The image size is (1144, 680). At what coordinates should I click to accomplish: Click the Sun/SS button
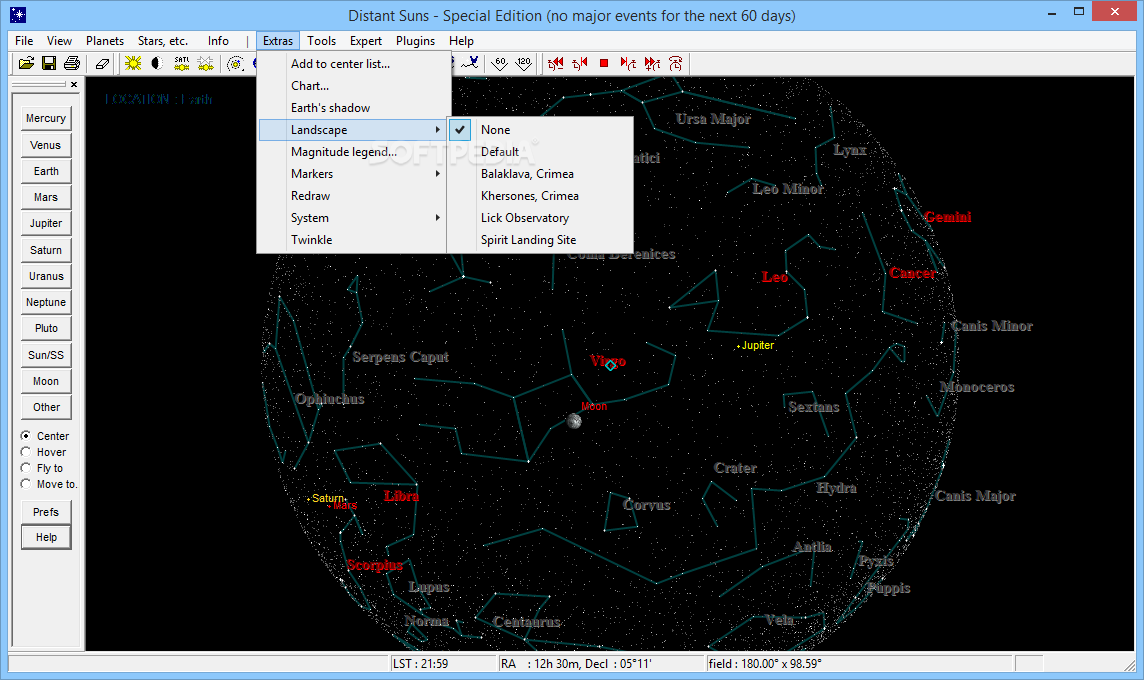tap(46, 355)
